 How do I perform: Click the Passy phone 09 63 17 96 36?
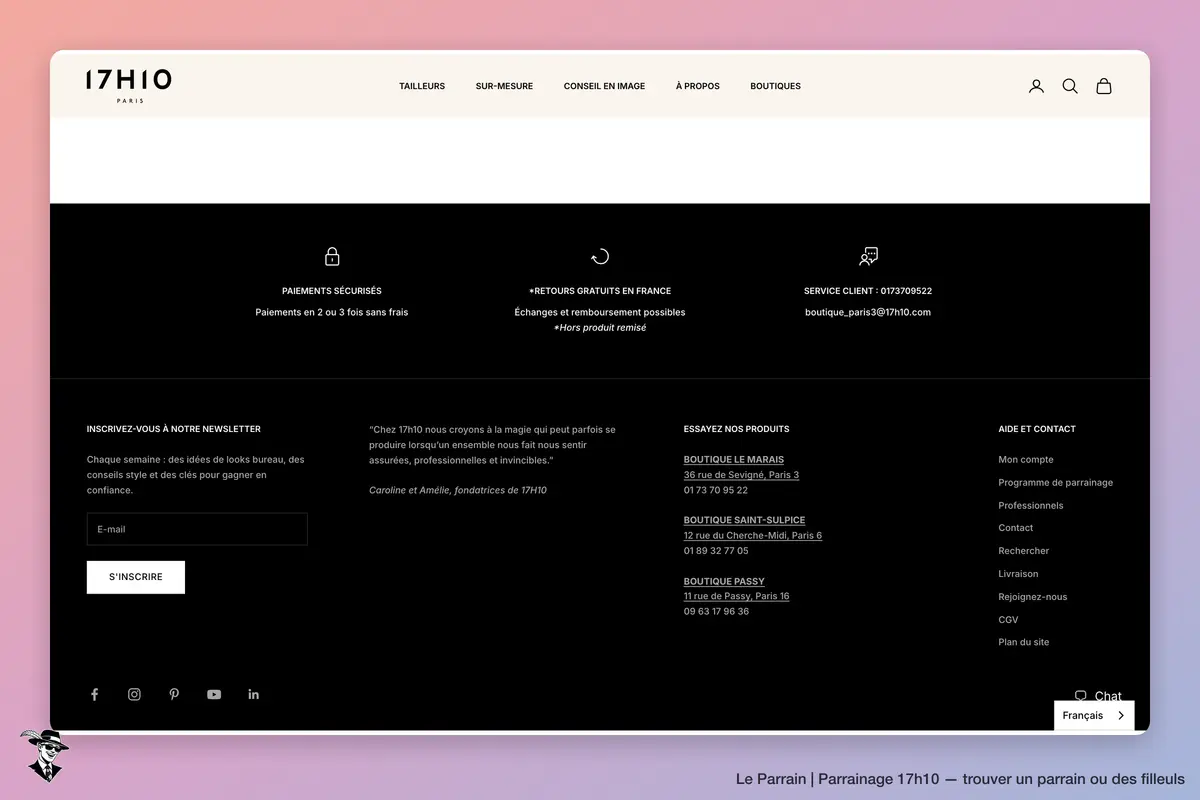(716, 611)
